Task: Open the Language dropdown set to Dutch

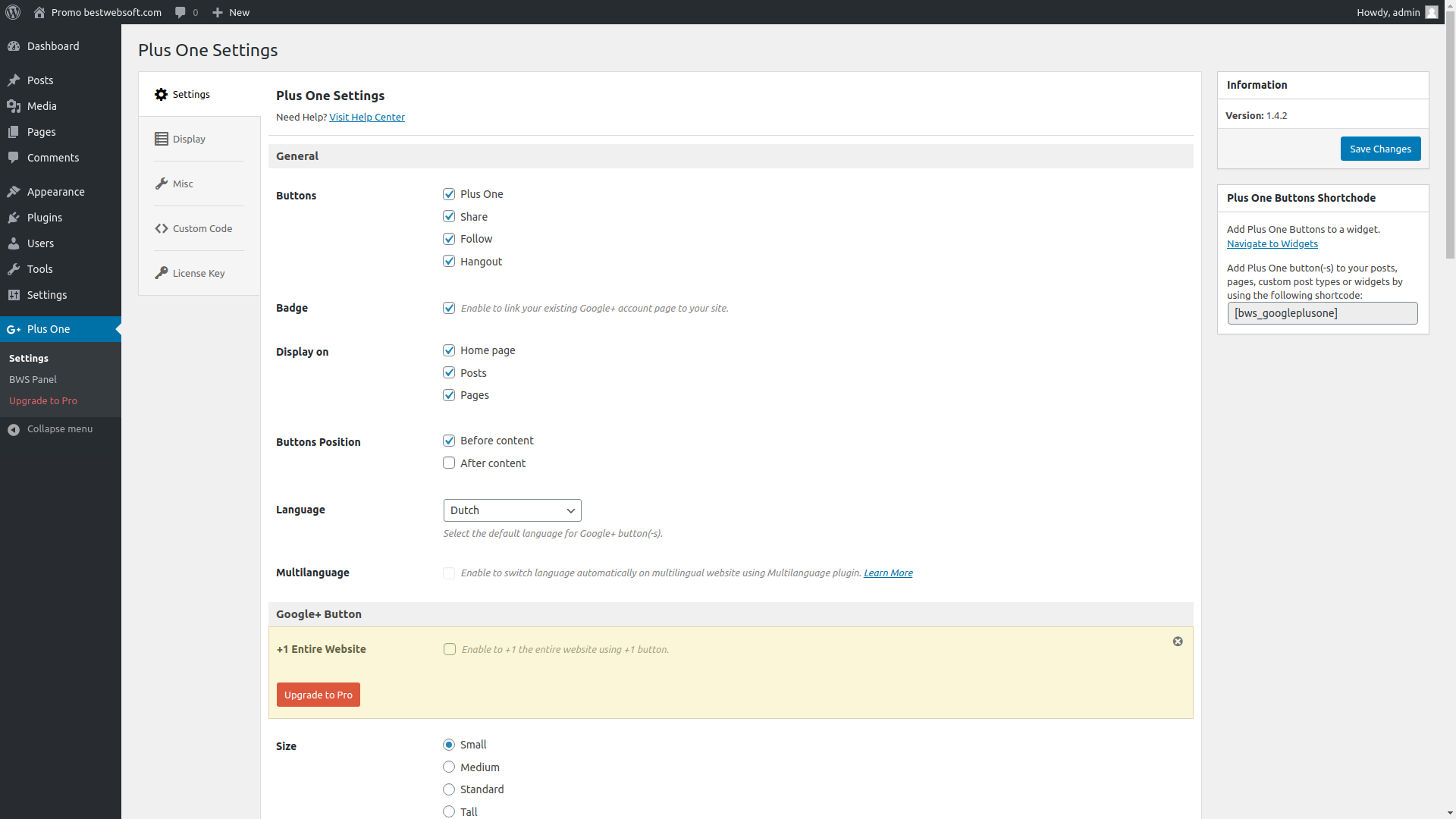Action: tap(513, 510)
